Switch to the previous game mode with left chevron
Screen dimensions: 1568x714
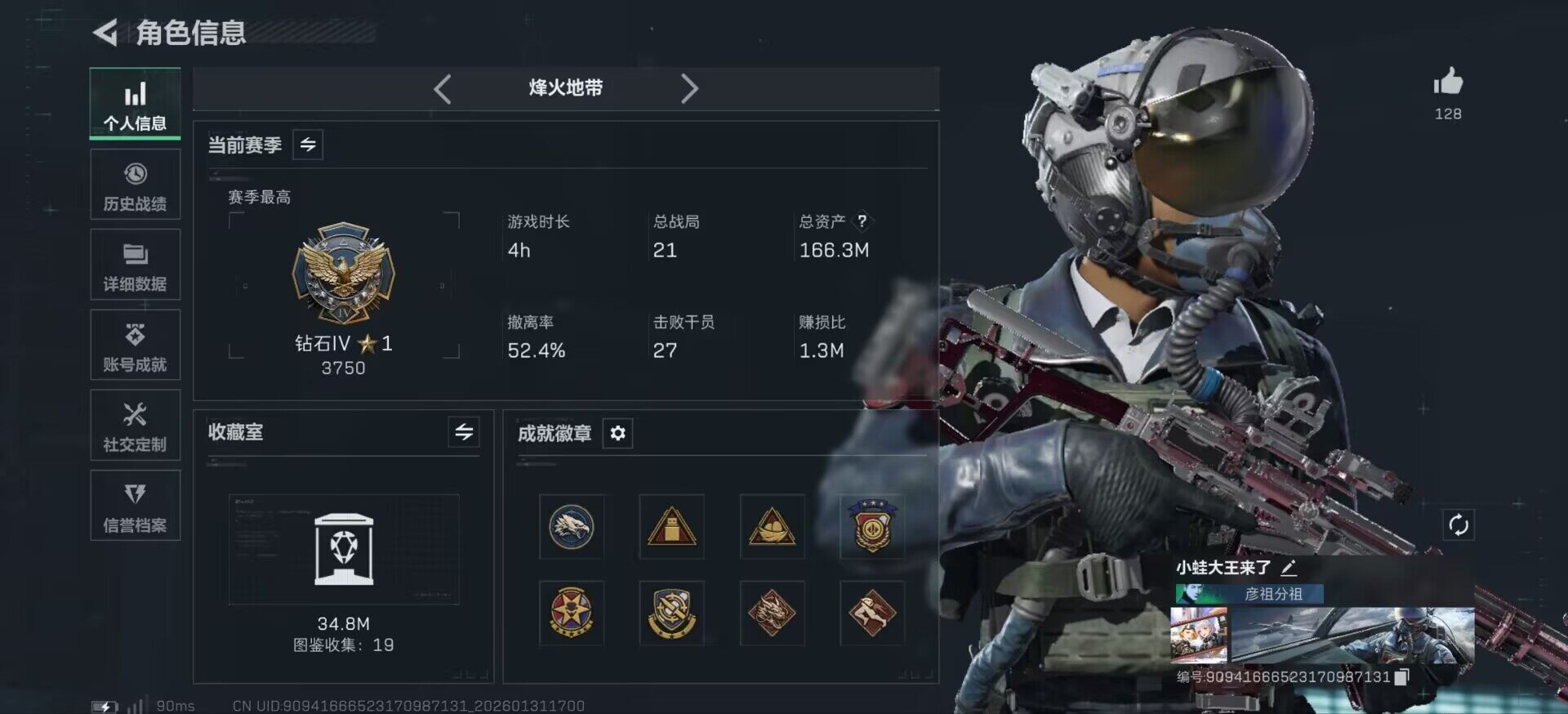coord(443,88)
